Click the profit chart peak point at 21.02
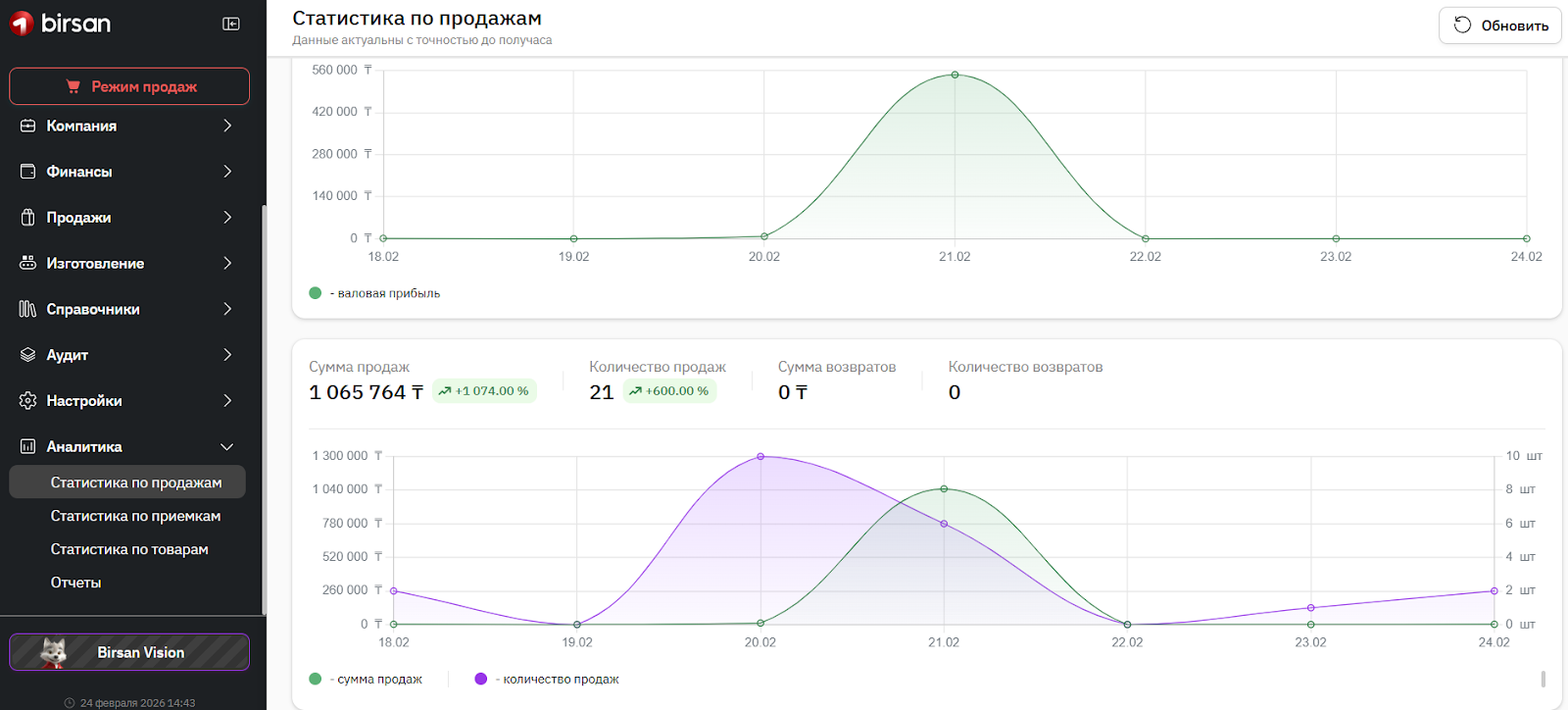Screen dimensions: 1568x710 tap(955, 75)
